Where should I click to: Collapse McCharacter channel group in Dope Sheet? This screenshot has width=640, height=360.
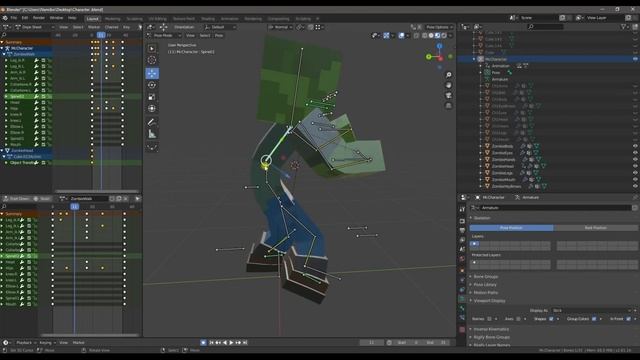click(2, 48)
